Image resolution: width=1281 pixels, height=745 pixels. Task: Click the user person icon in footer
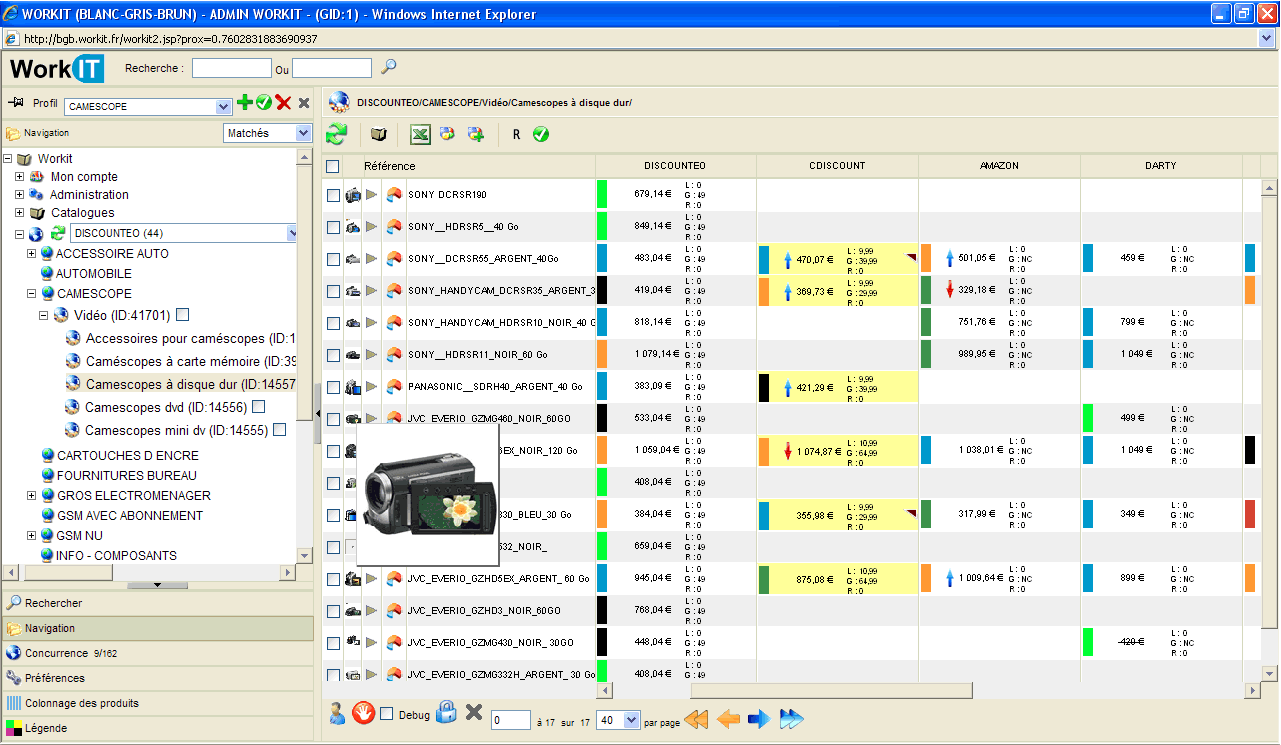point(337,713)
